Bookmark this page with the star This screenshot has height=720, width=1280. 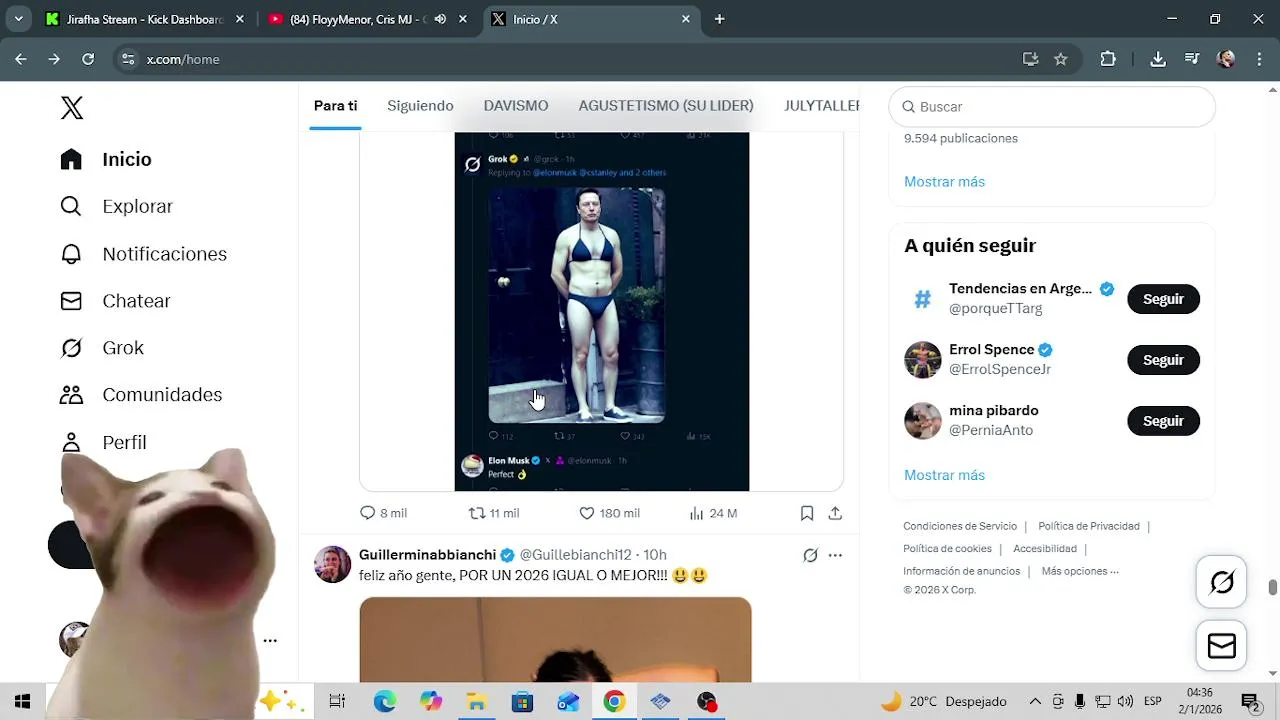pyautogui.click(x=1061, y=59)
